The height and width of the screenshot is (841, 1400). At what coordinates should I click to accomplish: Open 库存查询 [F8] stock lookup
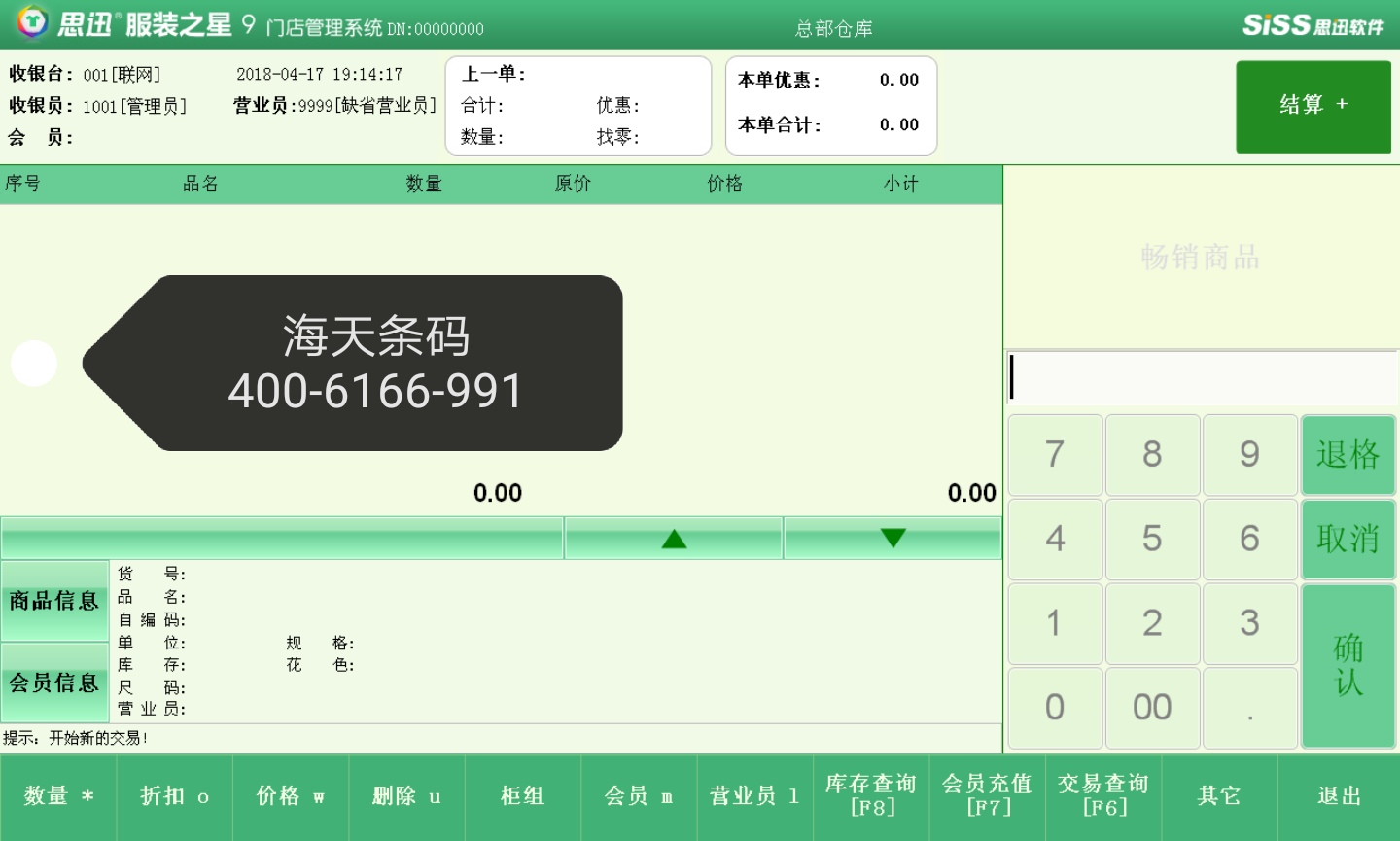[871, 796]
